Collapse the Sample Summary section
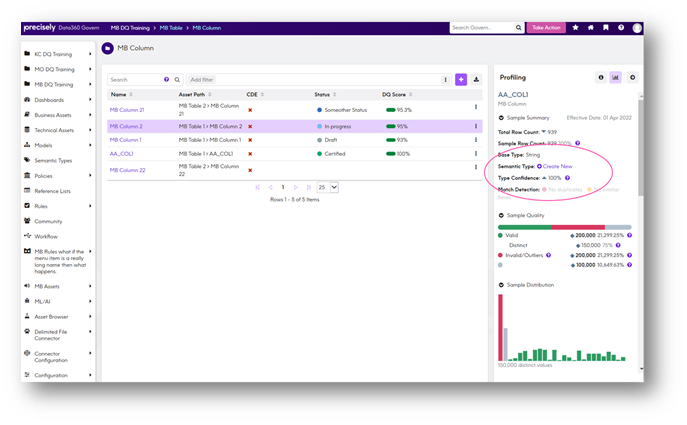The width and height of the screenshot is (687, 425). click(501, 118)
